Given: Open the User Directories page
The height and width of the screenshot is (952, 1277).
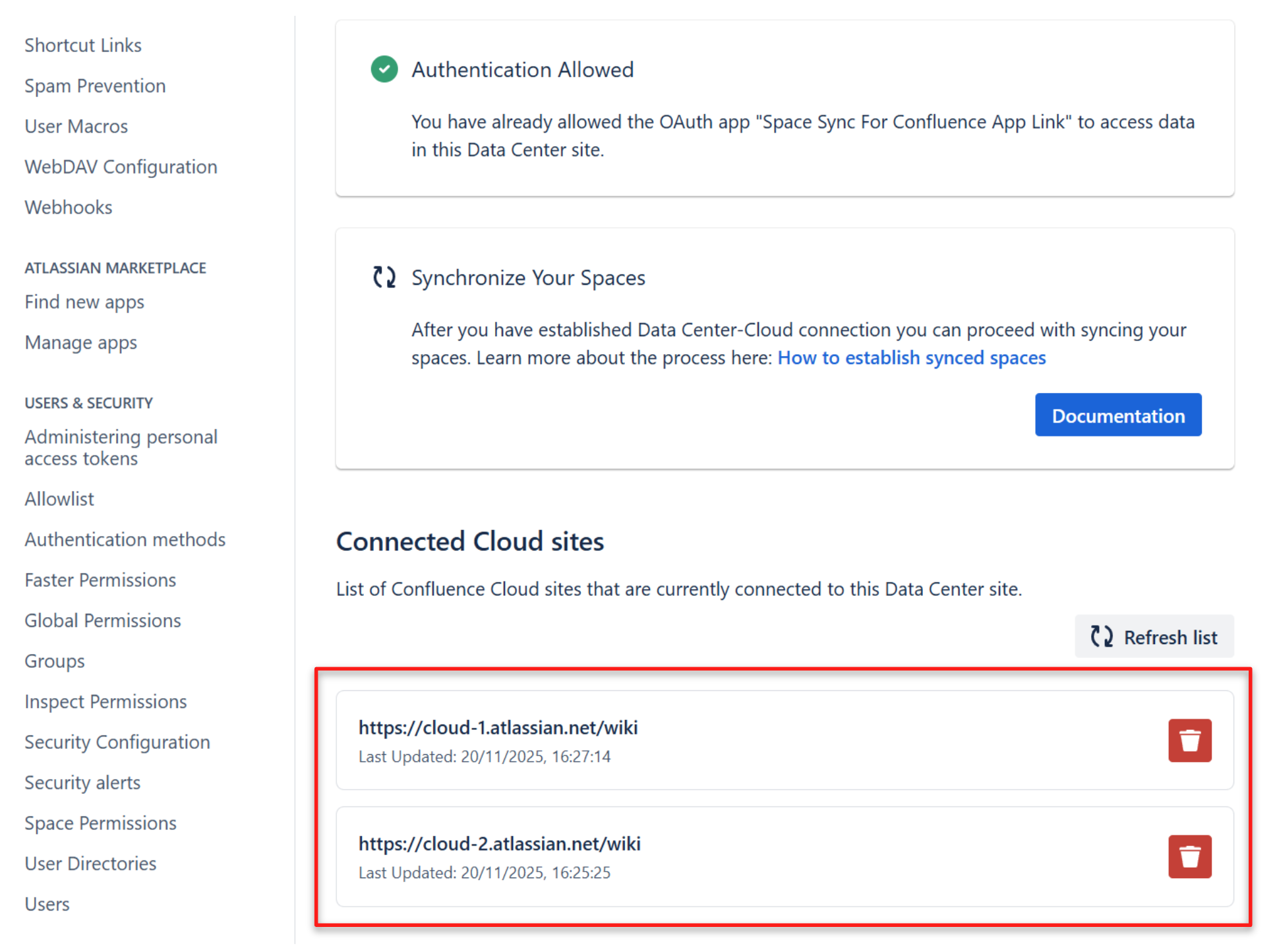Looking at the screenshot, I should [90, 863].
